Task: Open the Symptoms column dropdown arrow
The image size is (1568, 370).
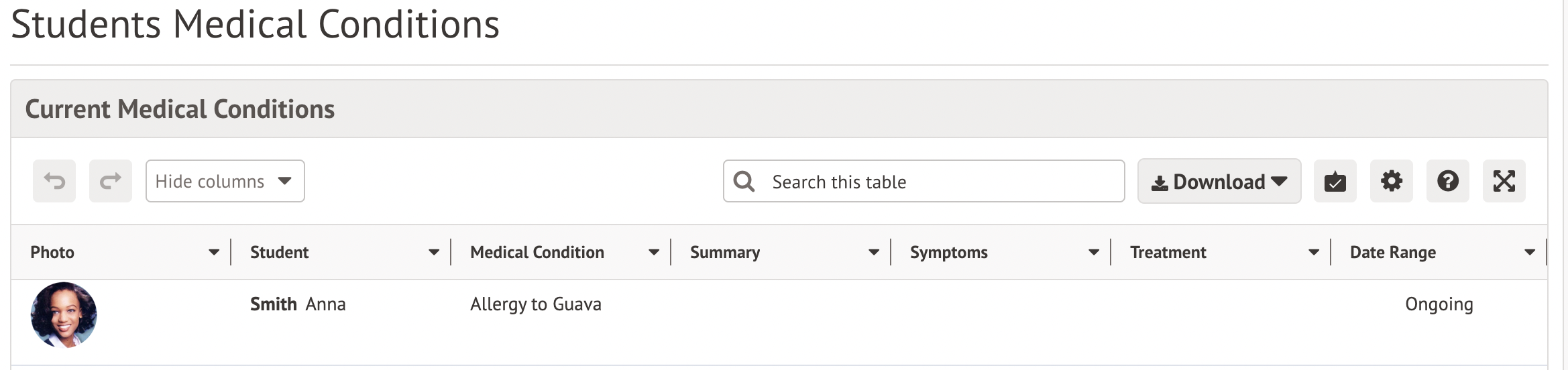Action: click(x=1094, y=253)
